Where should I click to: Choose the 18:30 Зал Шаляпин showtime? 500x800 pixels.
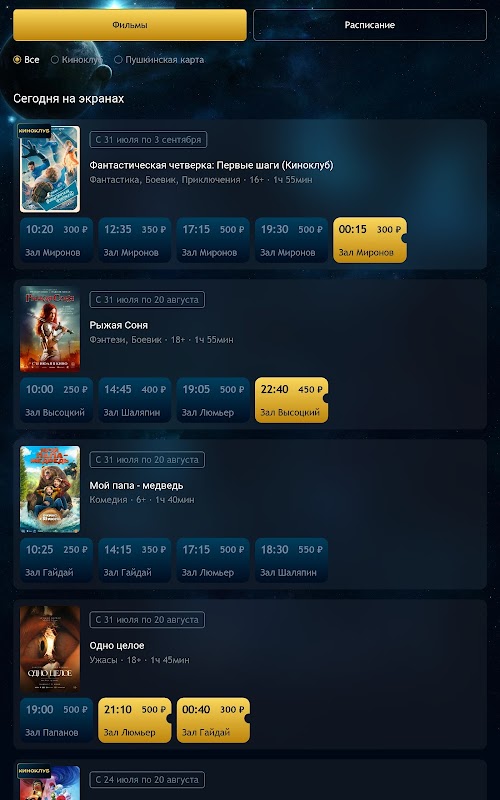coord(291,560)
